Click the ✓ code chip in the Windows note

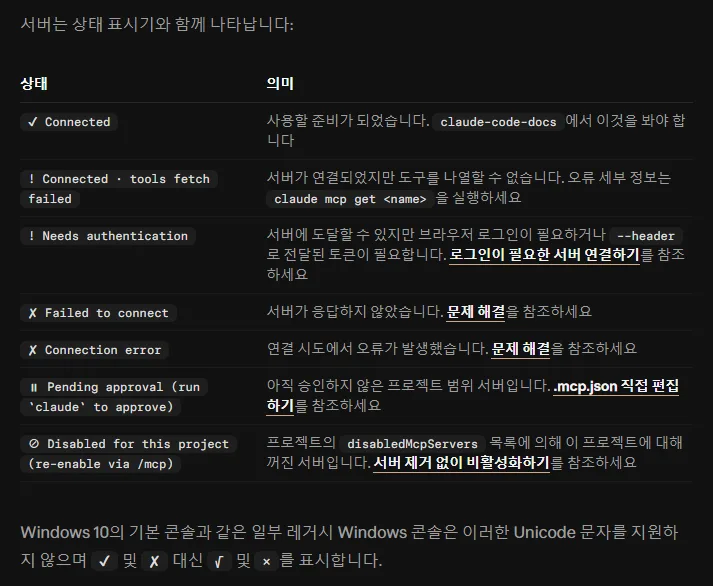[x=104, y=561]
